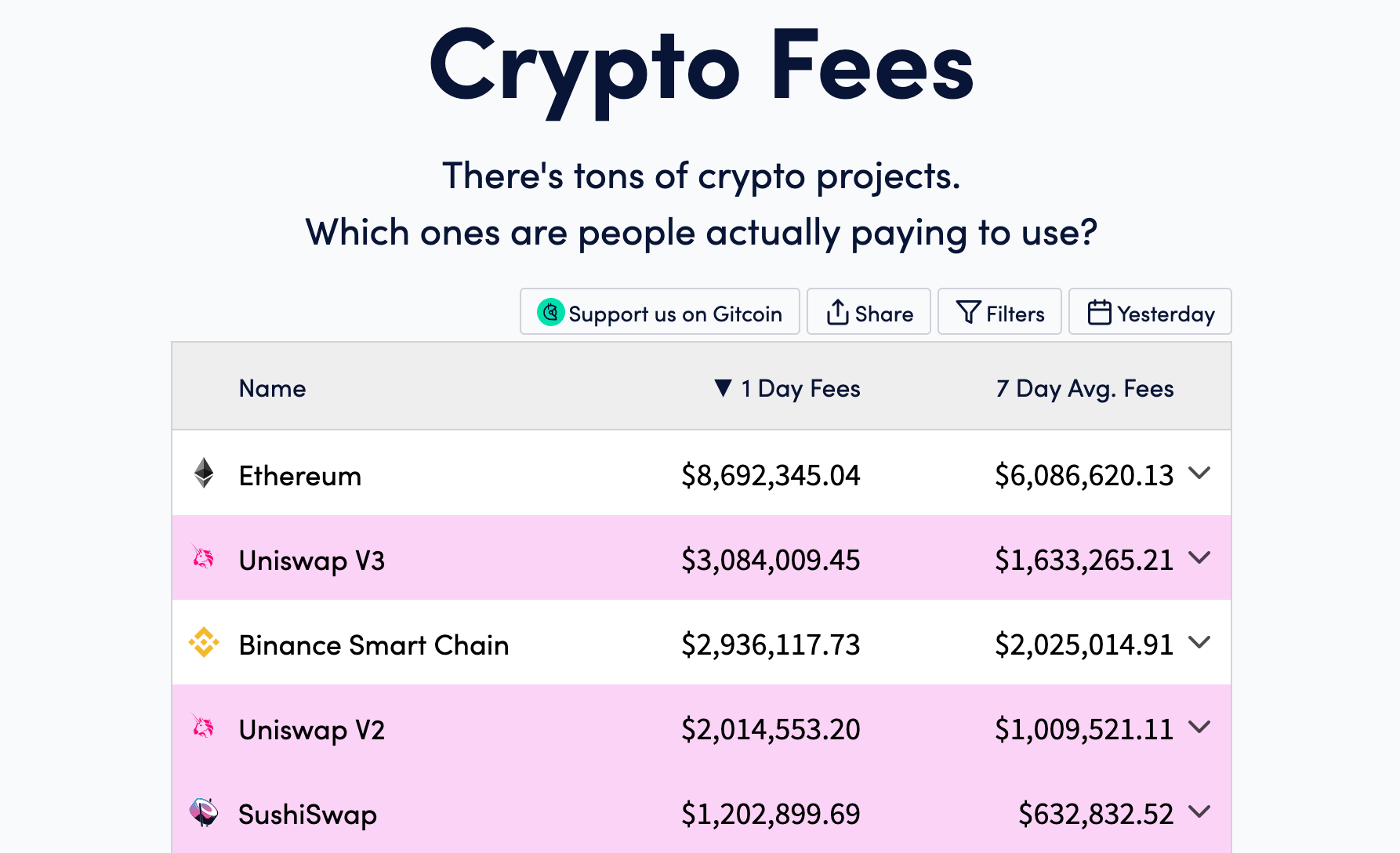
Task: Expand the Ethereum row details chevron
Action: coord(1199,473)
